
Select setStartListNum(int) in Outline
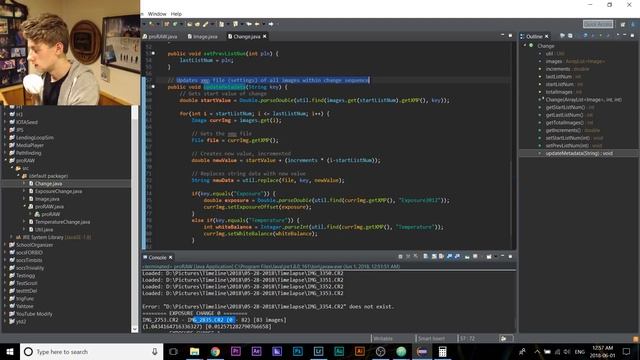pos(574,138)
